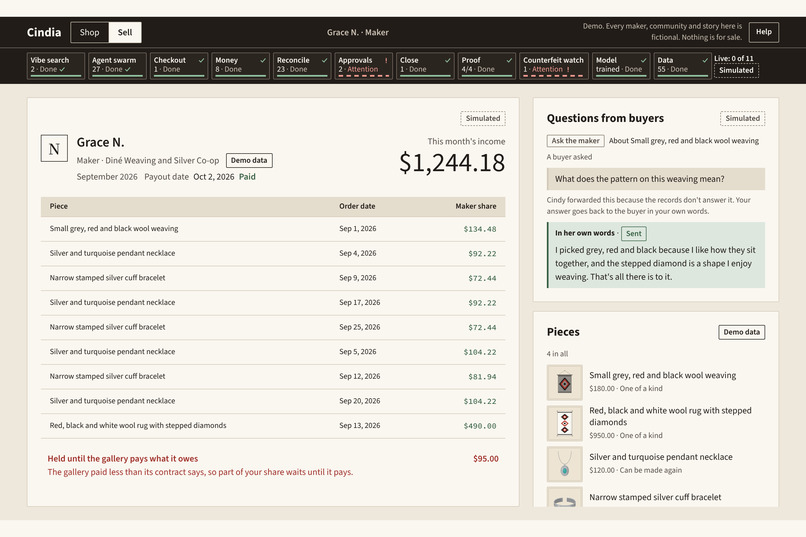Select the Sell mode tab
Image resolution: width=806 pixels, height=537 pixels.
point(125,32)
